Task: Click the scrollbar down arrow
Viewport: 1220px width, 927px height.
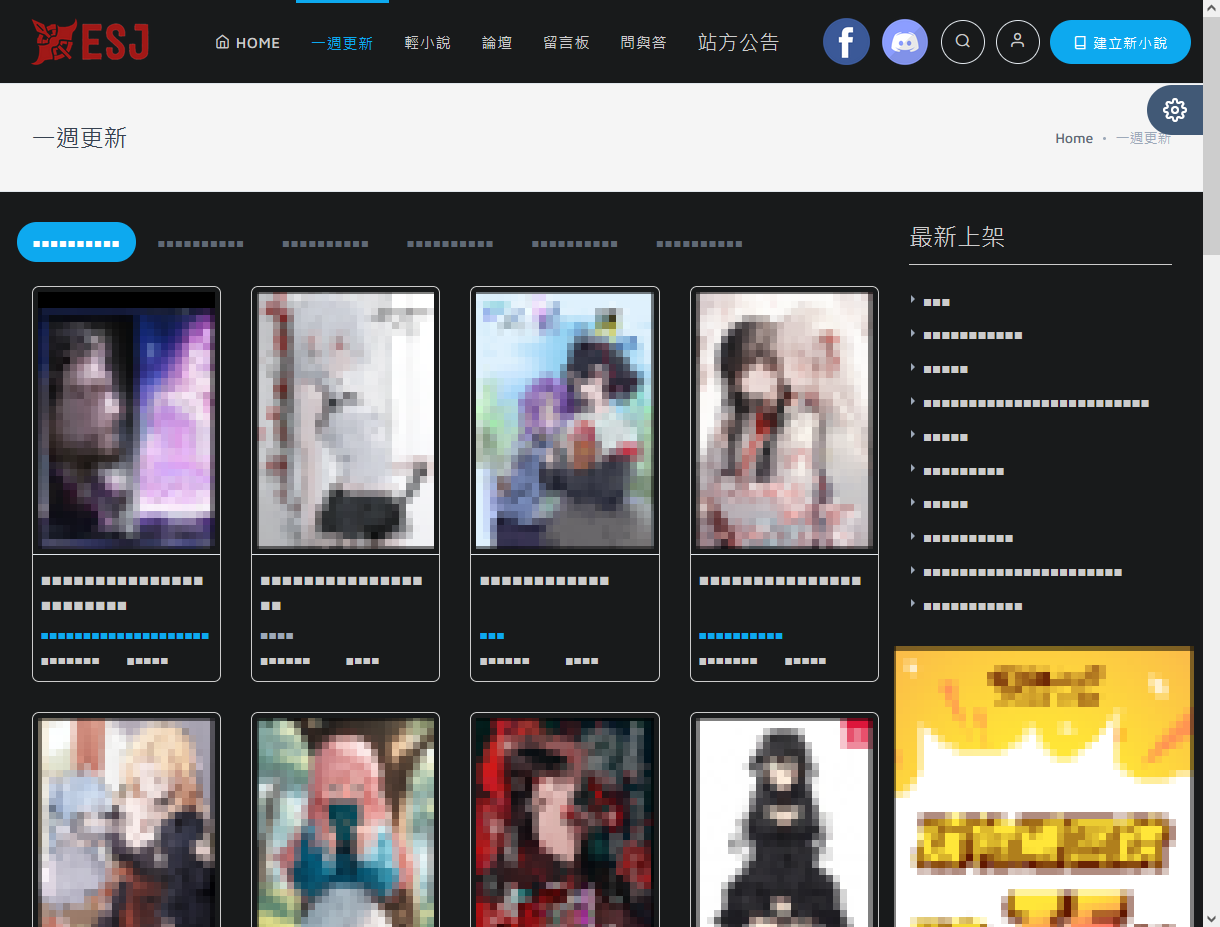Action: pyautogui.click(x=1211, y=917)
